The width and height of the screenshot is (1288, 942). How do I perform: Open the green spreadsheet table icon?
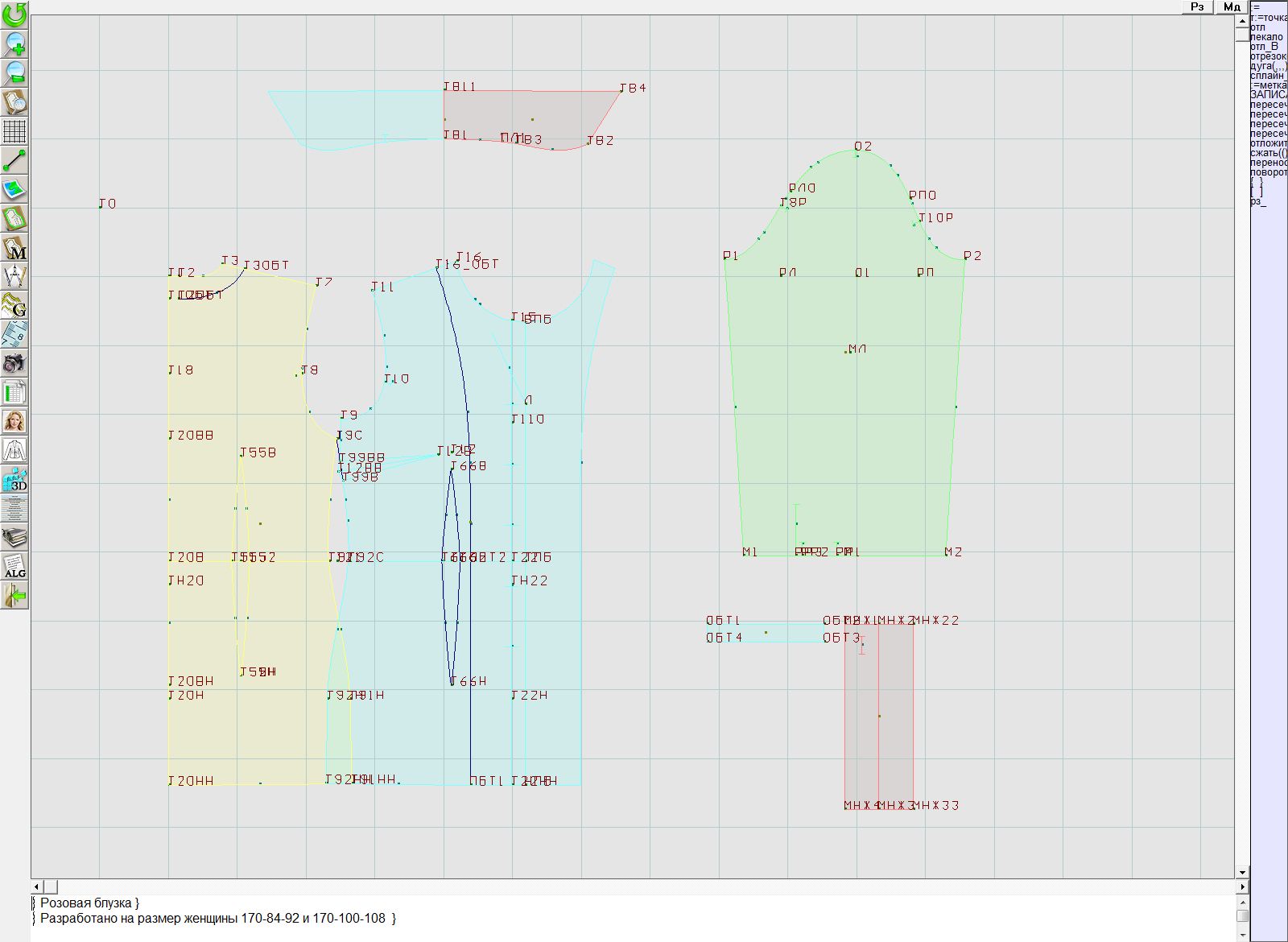click(14, 392)
